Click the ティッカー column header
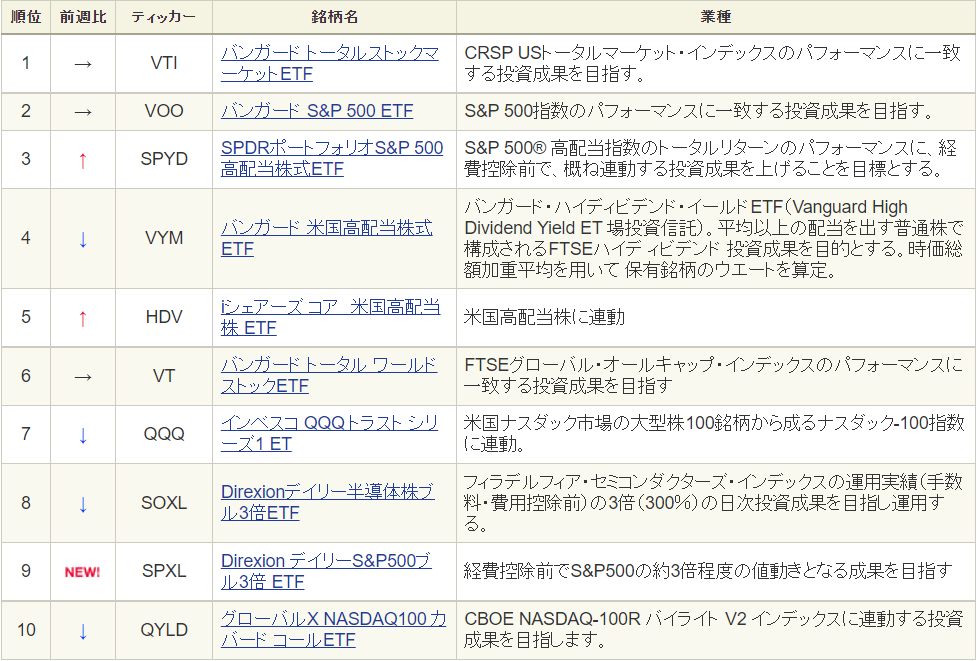Image resolution: width=977 pixels, height=661 pixels. click(164, 17)
